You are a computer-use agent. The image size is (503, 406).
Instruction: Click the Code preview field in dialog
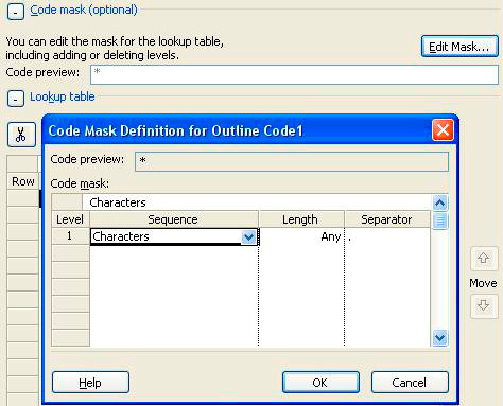coord(292,162)
